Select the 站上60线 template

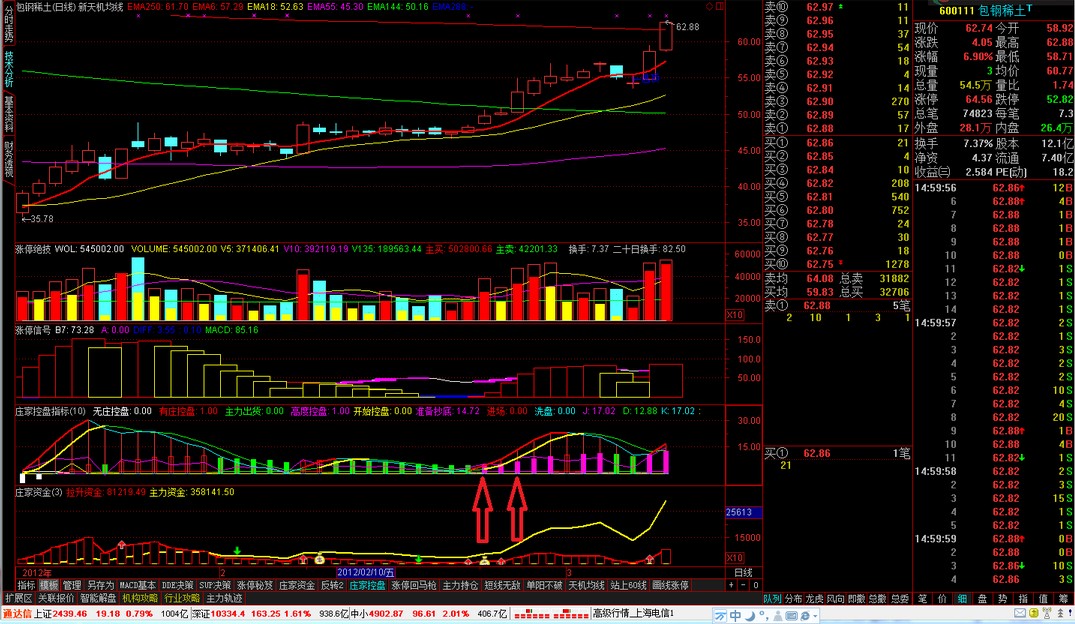click(x=629, y=586)
